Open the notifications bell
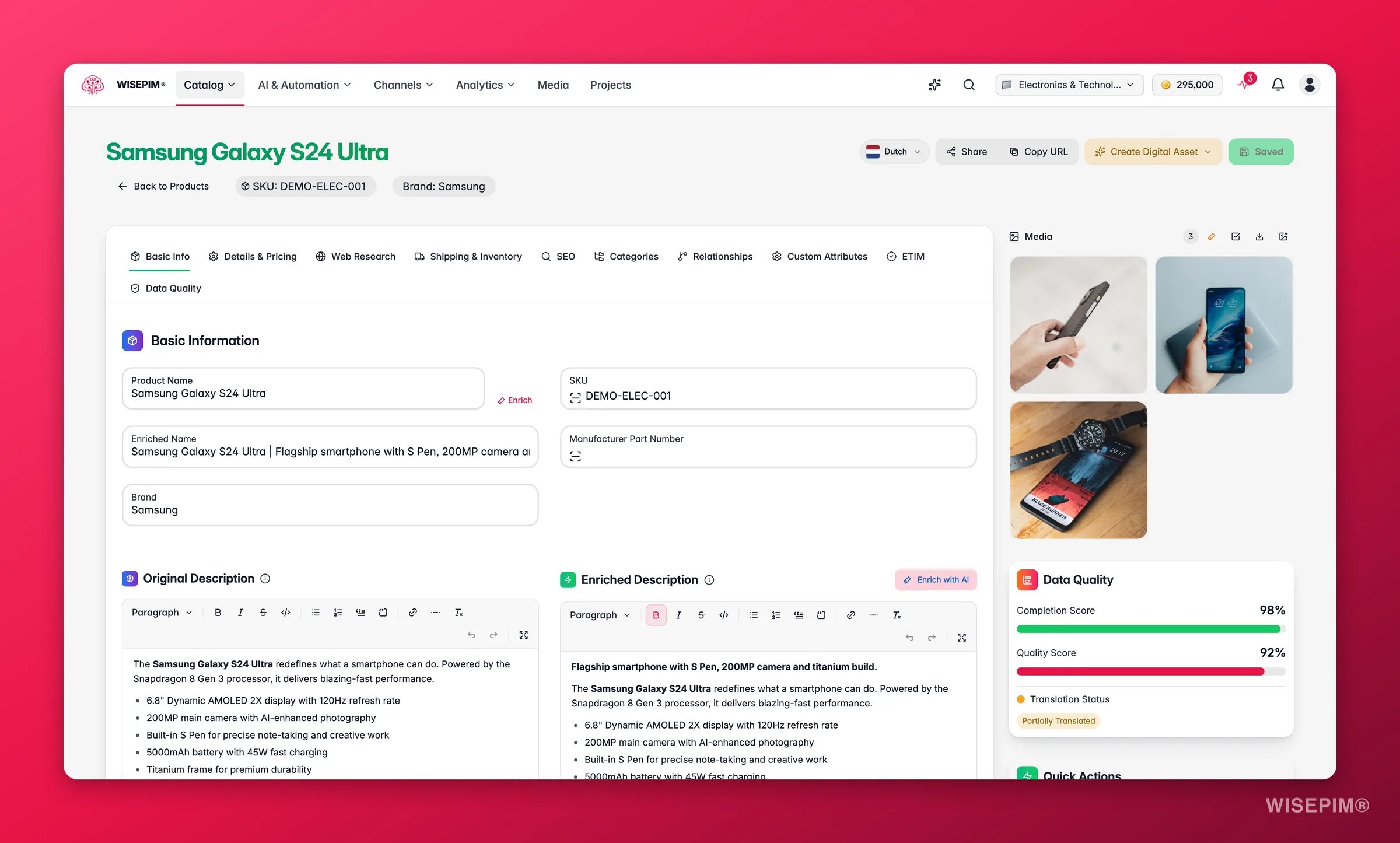 (1277, 85)
